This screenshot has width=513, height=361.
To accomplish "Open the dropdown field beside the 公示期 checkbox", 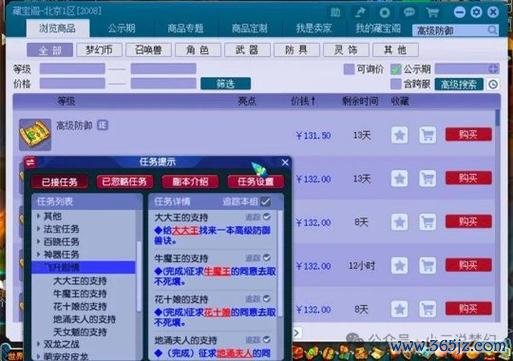I will 467,69.
